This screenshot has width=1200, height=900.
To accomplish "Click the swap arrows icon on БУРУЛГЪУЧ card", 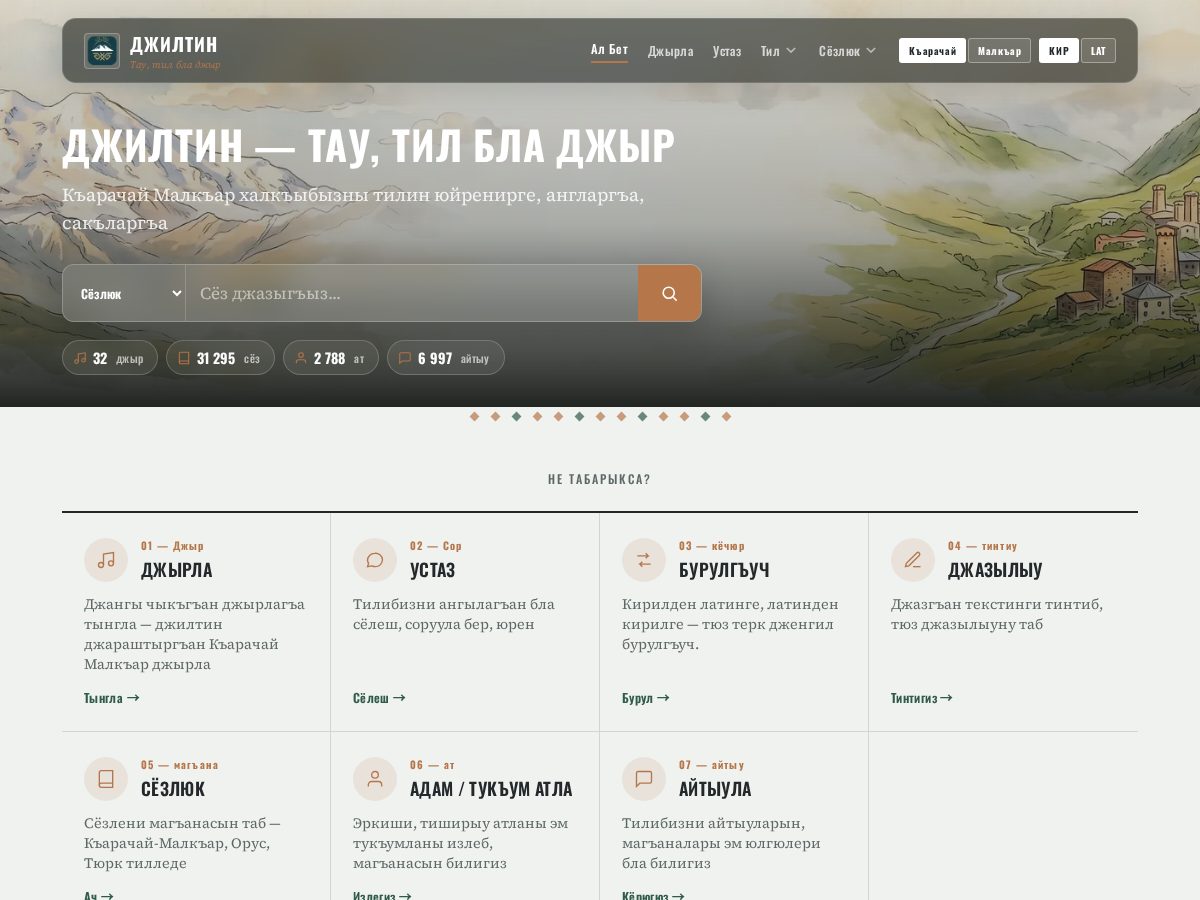I will (644, 560).
